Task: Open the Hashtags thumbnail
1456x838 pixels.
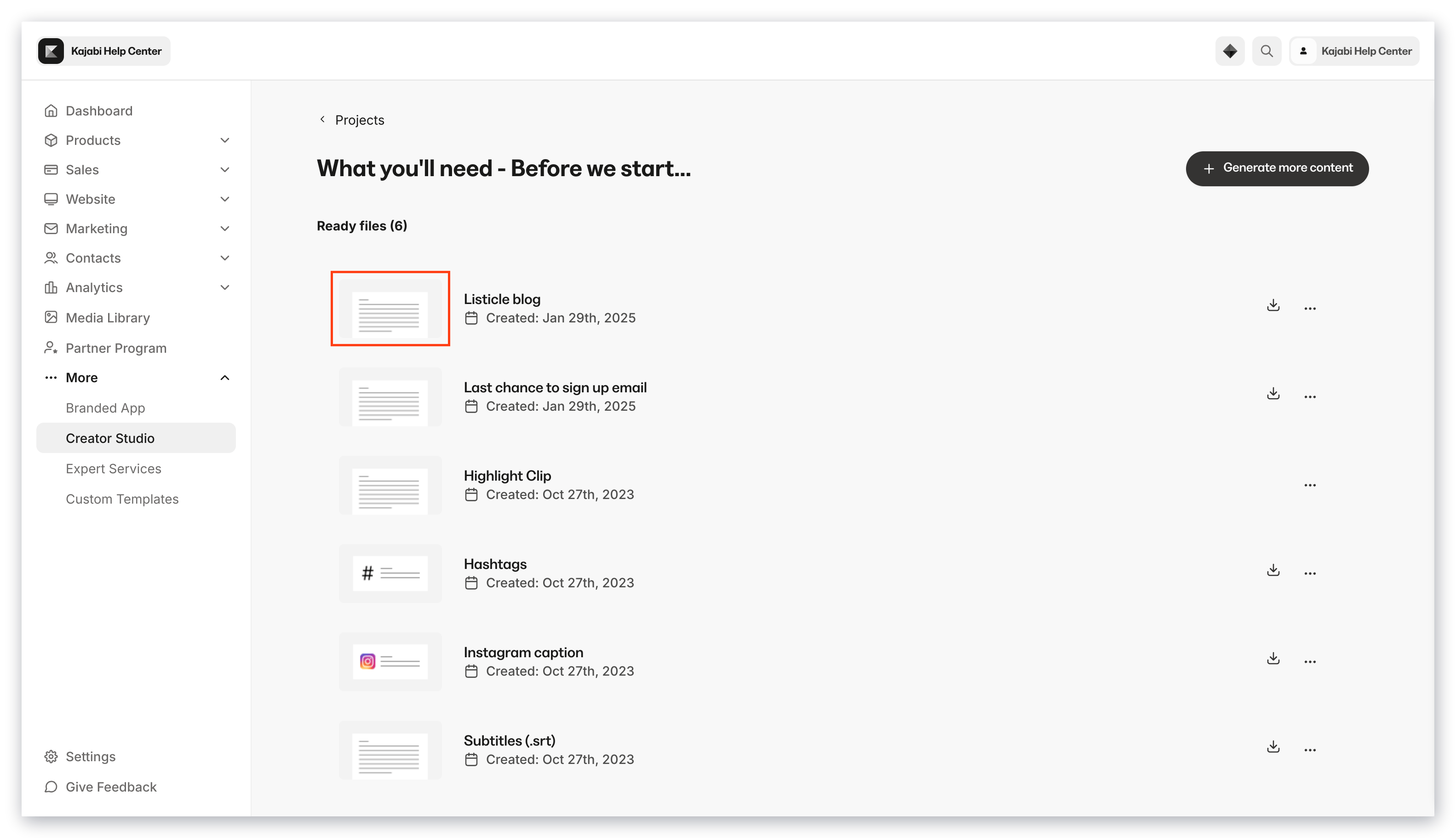Action: [x=390, y=573]
